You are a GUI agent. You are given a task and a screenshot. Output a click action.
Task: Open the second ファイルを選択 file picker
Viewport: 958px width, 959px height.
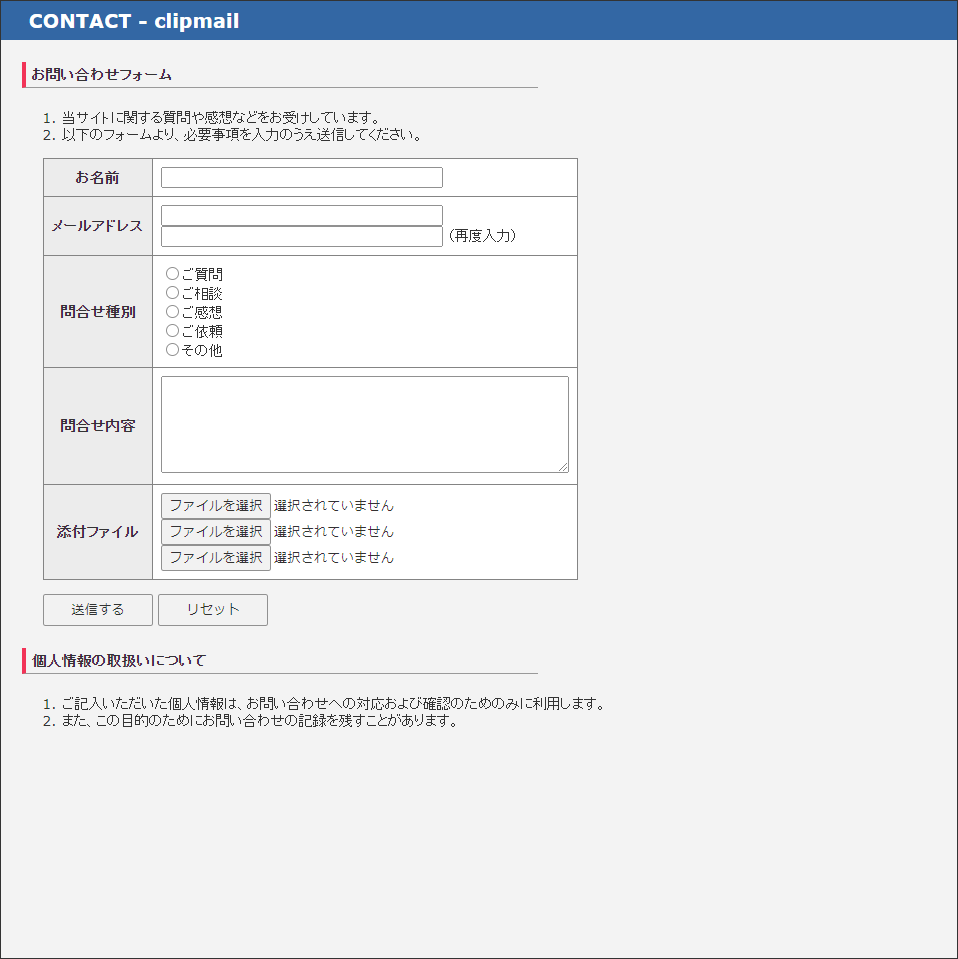point(215,531)
